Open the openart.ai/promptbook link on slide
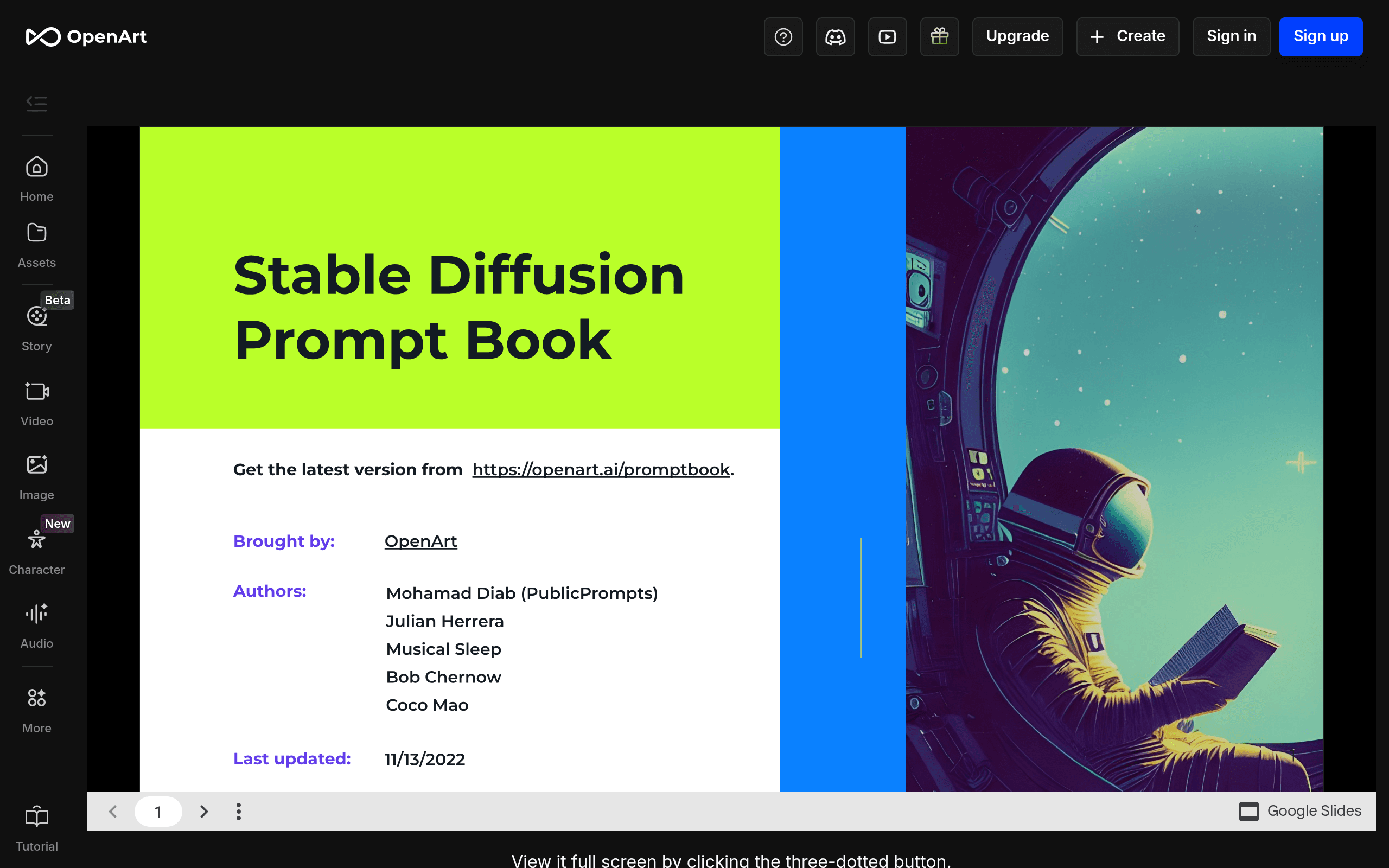Viewport: 1389px width, 868px height. (x=601, y=470)
